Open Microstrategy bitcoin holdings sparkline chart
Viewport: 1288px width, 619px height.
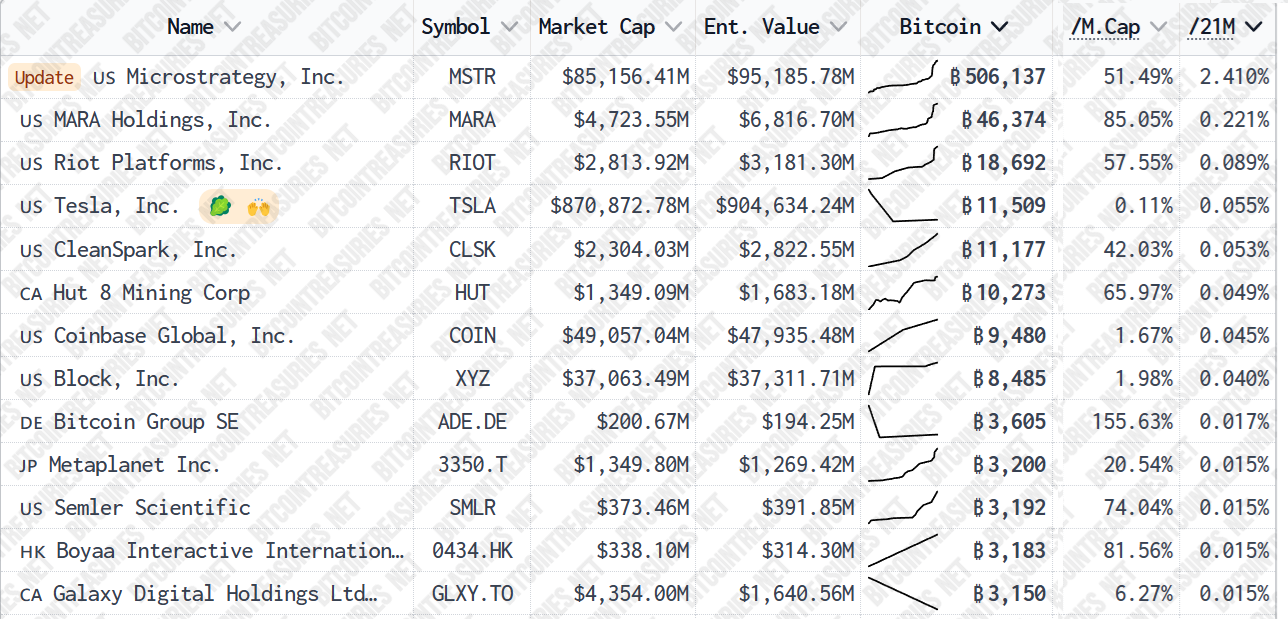pos(903,77)
